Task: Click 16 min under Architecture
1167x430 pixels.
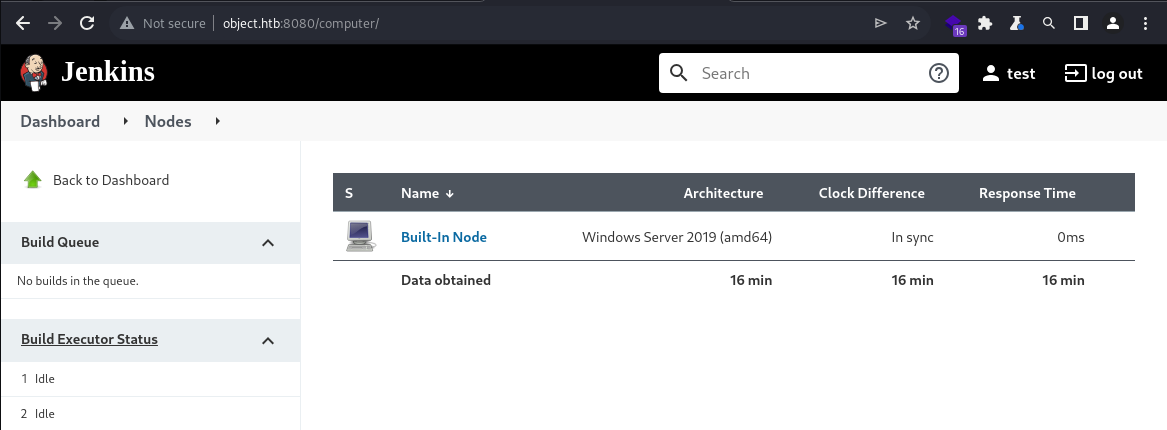Action: [751, 280]
